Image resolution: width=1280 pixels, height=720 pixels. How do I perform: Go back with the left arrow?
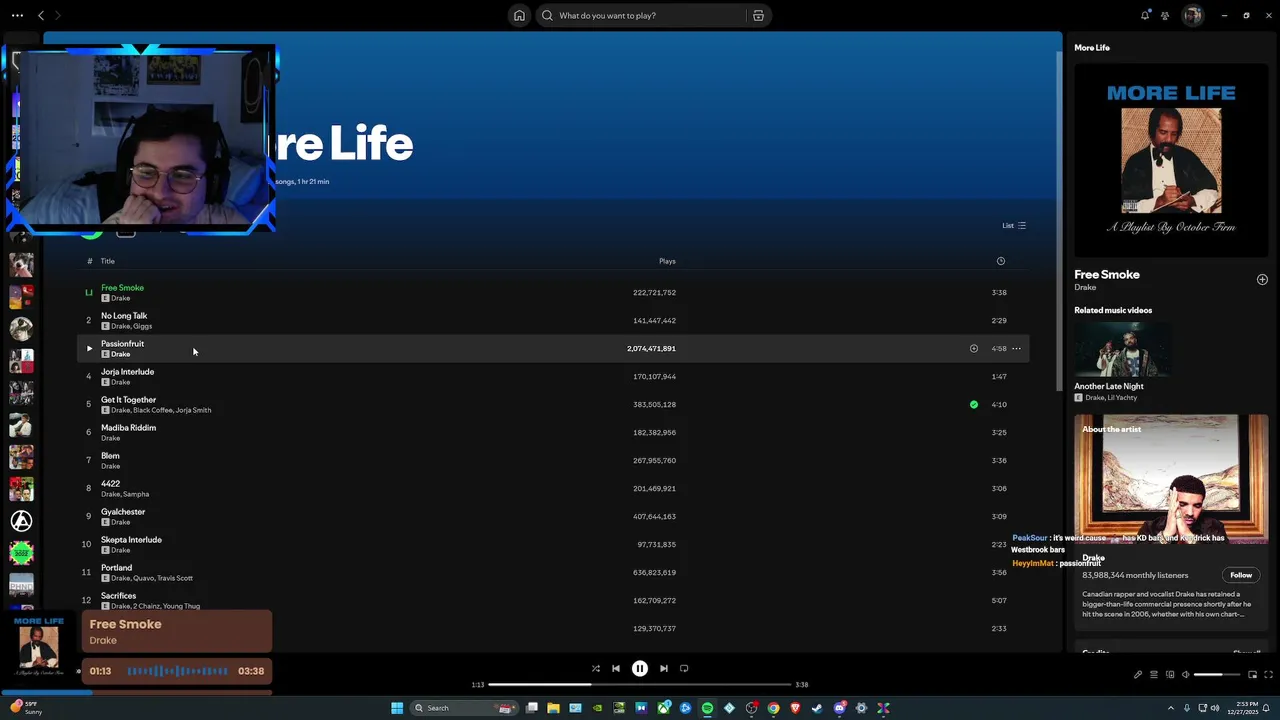click(41, 15)
